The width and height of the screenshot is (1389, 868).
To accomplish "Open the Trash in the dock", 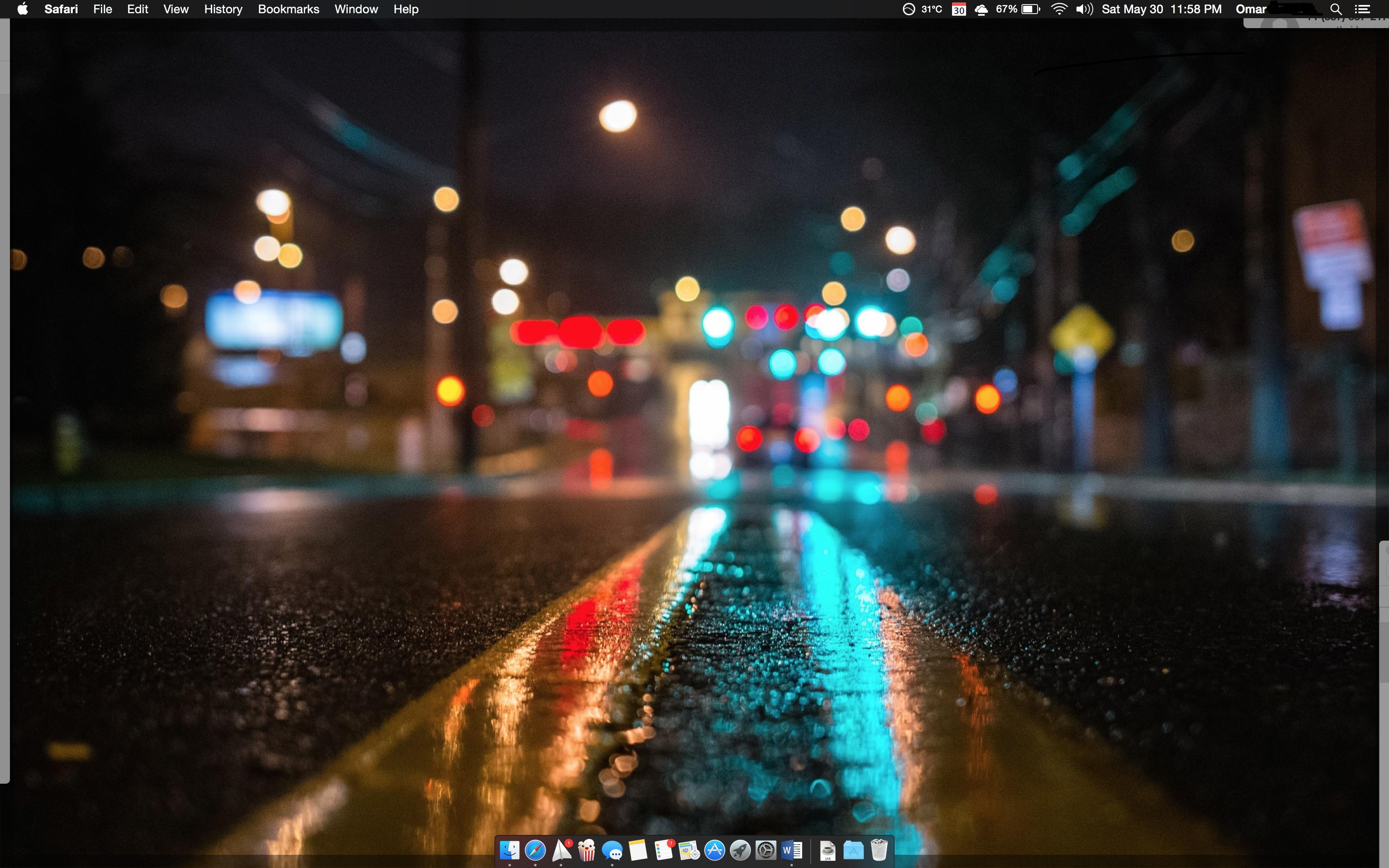I will pyautogui.click(x=879, y=850).
